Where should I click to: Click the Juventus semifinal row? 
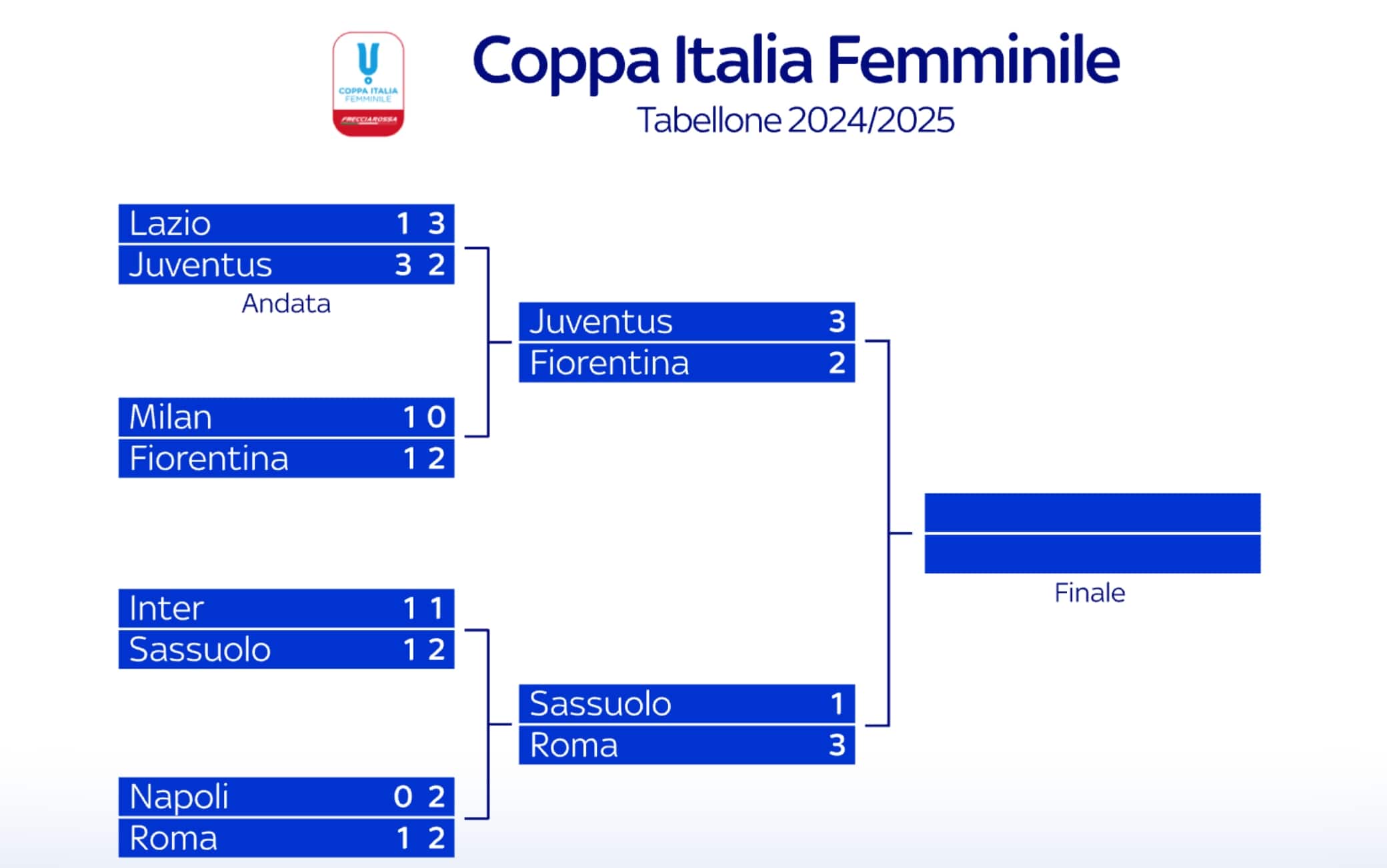click(x=686, y=322)
